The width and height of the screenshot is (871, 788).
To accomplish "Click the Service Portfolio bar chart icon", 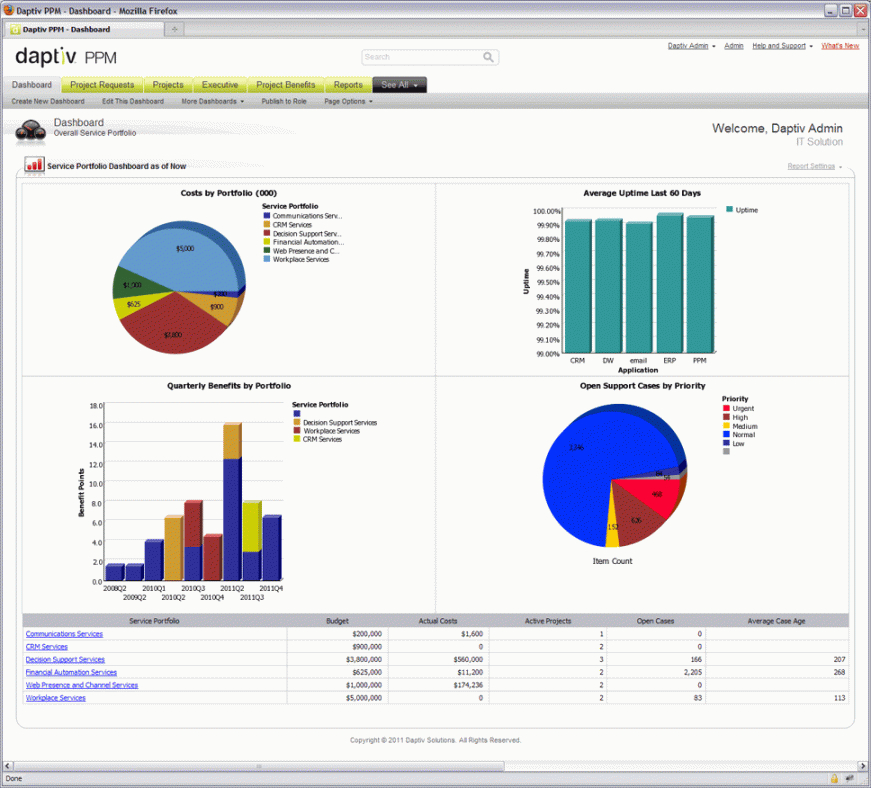I will 35,165.
